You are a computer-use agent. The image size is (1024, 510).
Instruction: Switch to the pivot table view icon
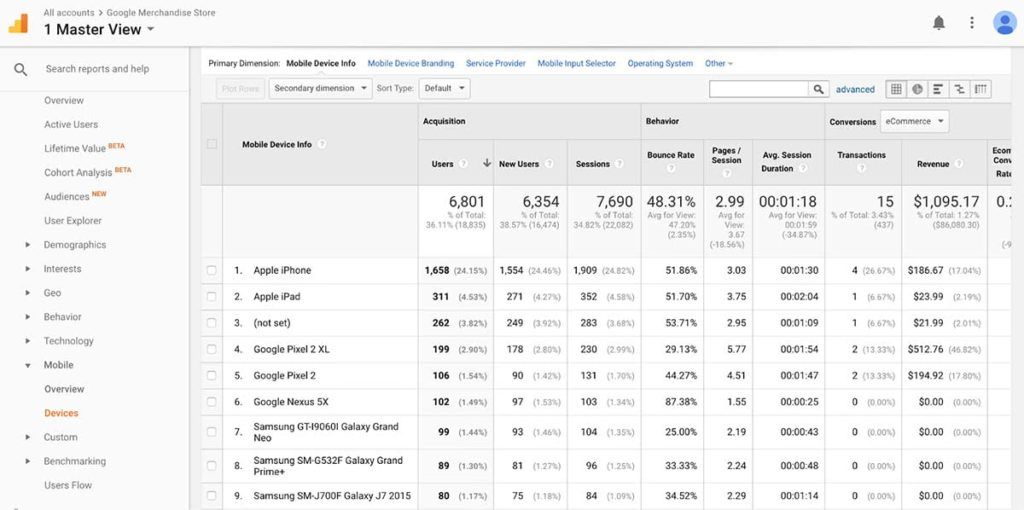coord(981,89)
